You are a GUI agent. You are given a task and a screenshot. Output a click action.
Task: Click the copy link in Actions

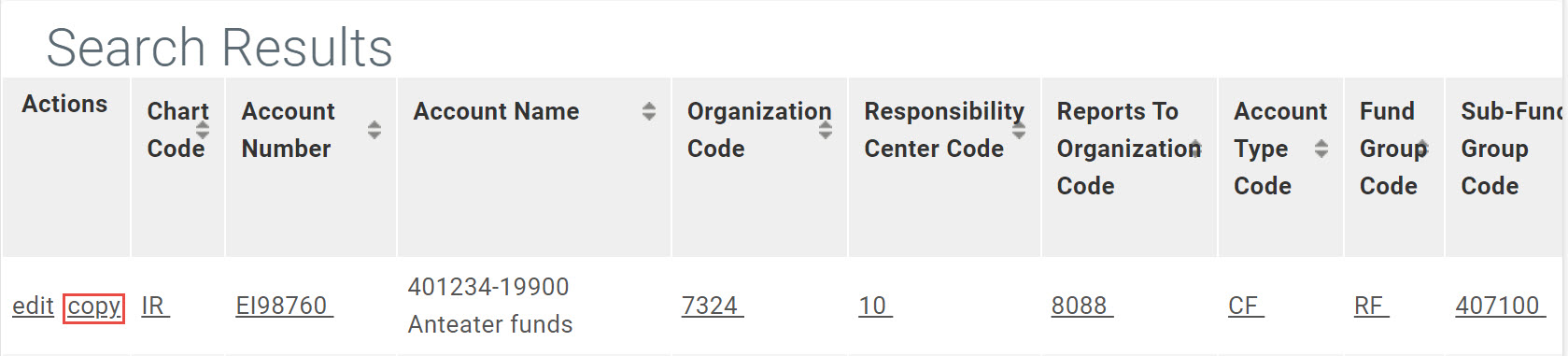[93, 306]
